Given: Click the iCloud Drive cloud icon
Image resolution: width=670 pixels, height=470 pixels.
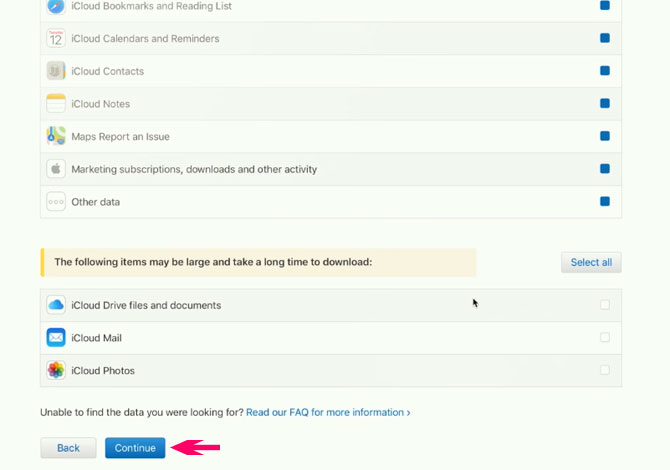Looking at the screenshot, I should [56, 305].
